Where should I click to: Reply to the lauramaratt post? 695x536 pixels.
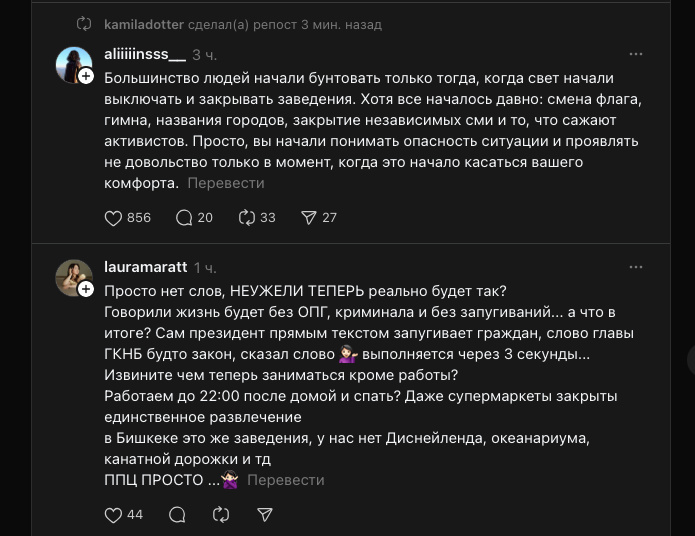pyautogui.click(x=178, y=514)
